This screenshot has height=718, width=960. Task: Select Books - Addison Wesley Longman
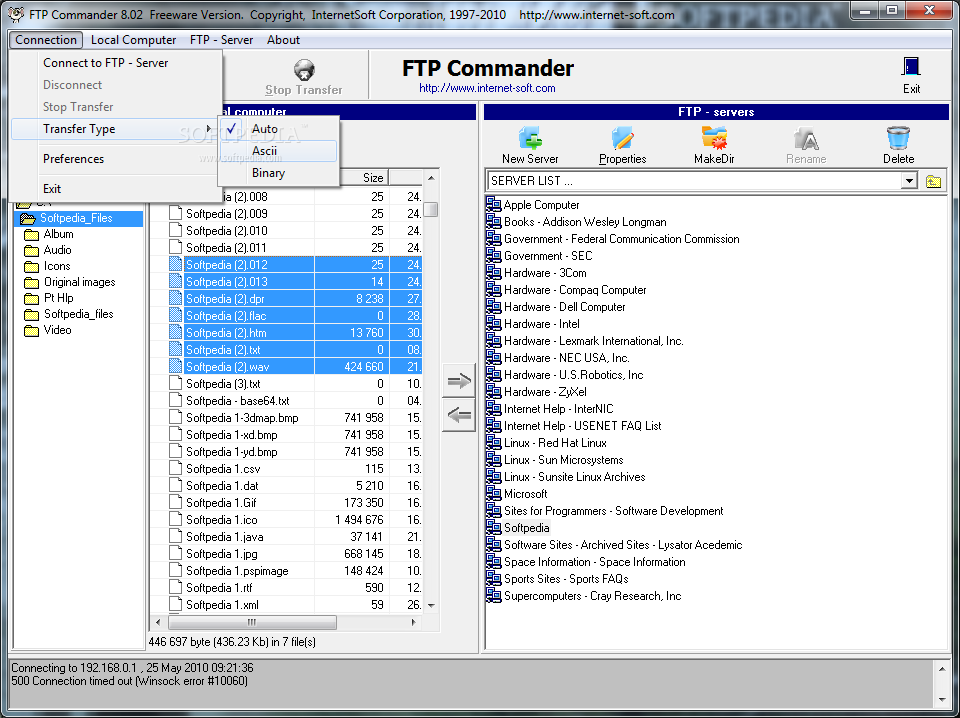coord(585,222)
